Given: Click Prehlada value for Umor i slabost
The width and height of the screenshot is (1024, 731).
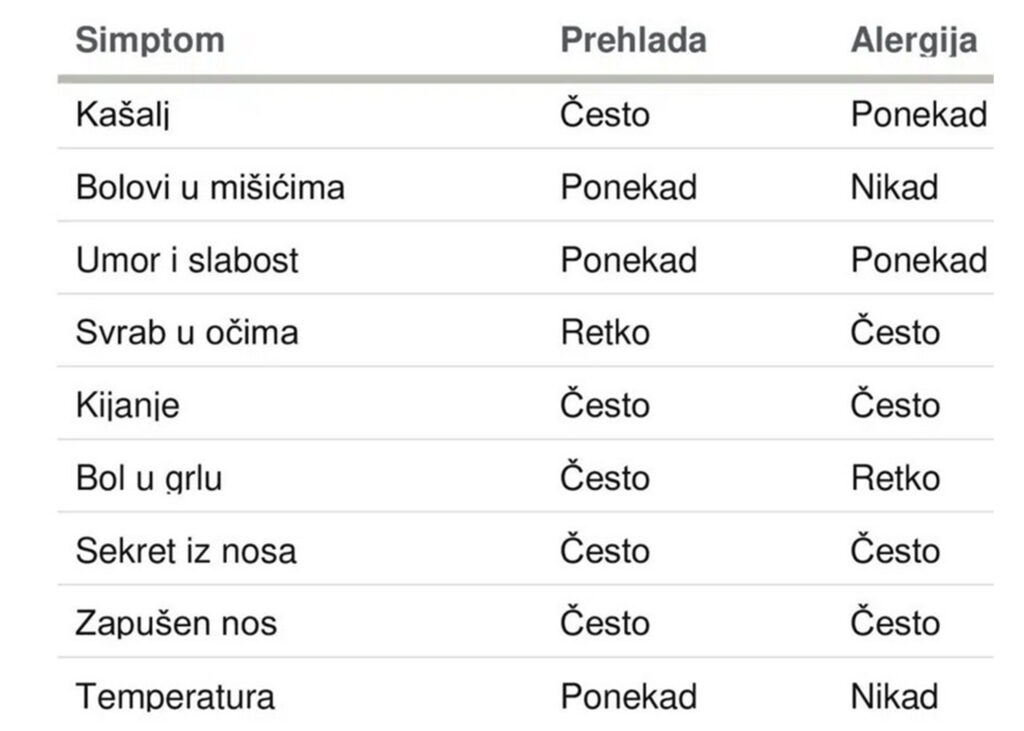Looking at the screenshot, I should click(x=628, y=260).
